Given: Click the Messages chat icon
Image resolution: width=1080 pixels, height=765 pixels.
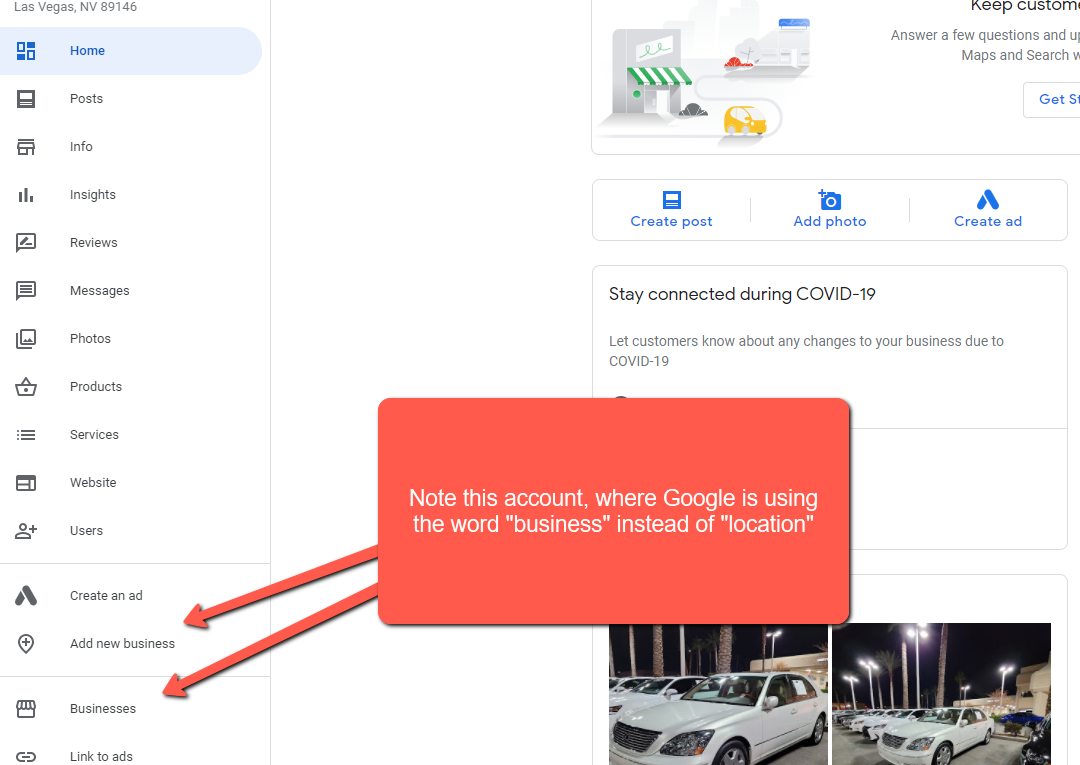Looking at the screenshot, I should [26, 291].
